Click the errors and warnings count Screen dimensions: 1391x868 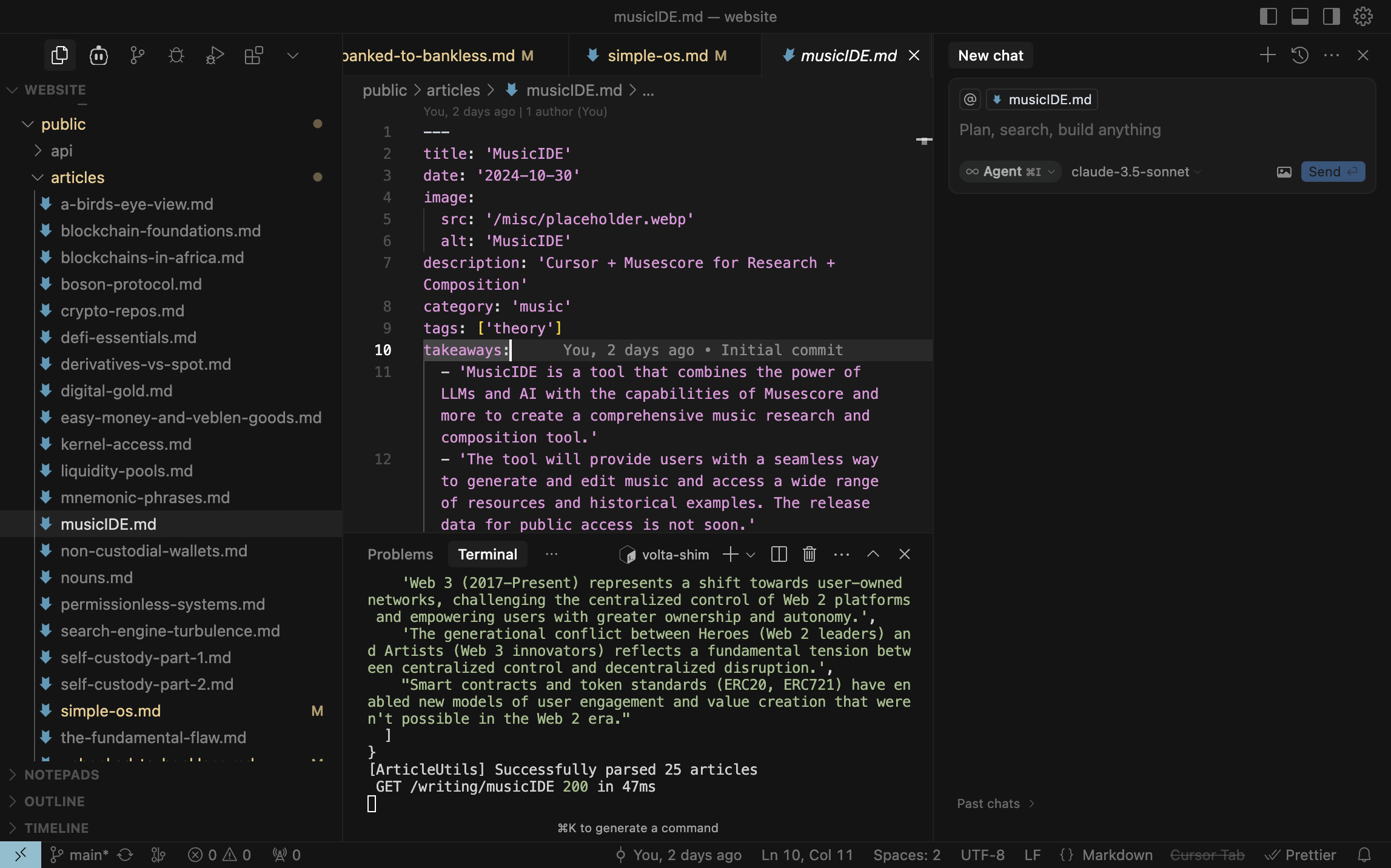[x=220, y=855]
